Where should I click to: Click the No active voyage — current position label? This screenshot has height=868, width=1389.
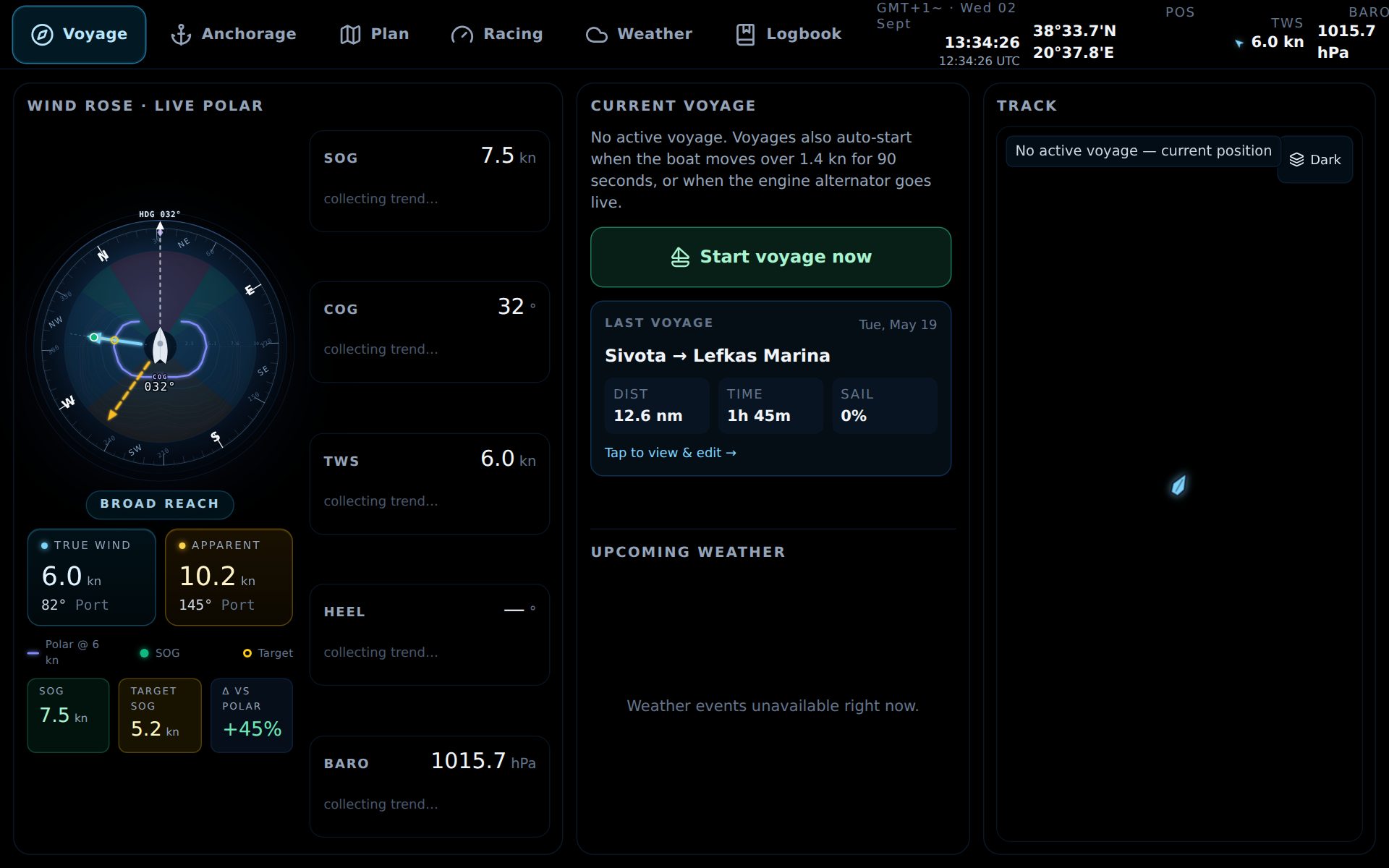(1143, 151)
